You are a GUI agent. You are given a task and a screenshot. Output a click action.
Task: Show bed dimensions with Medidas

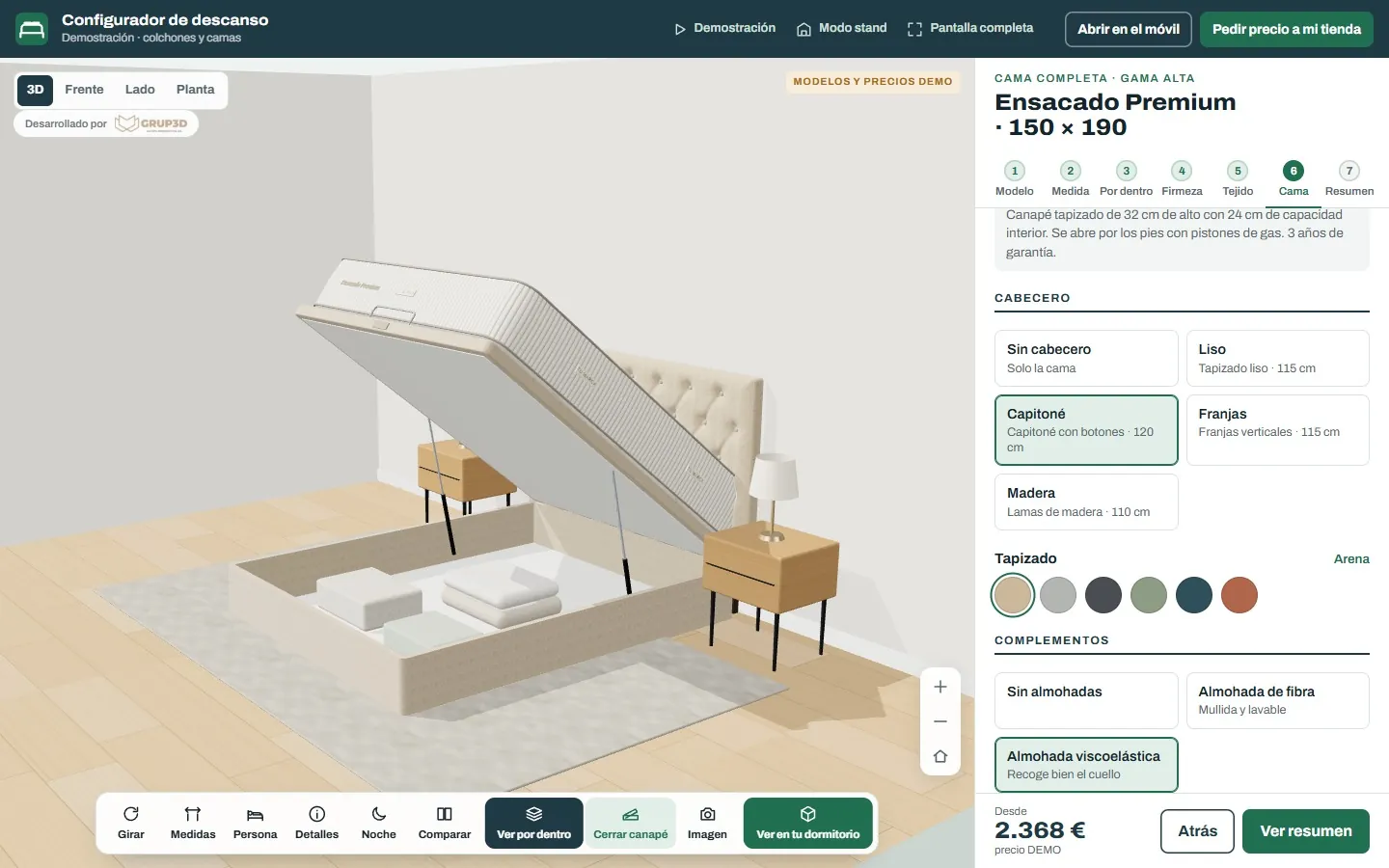point(193,823)
